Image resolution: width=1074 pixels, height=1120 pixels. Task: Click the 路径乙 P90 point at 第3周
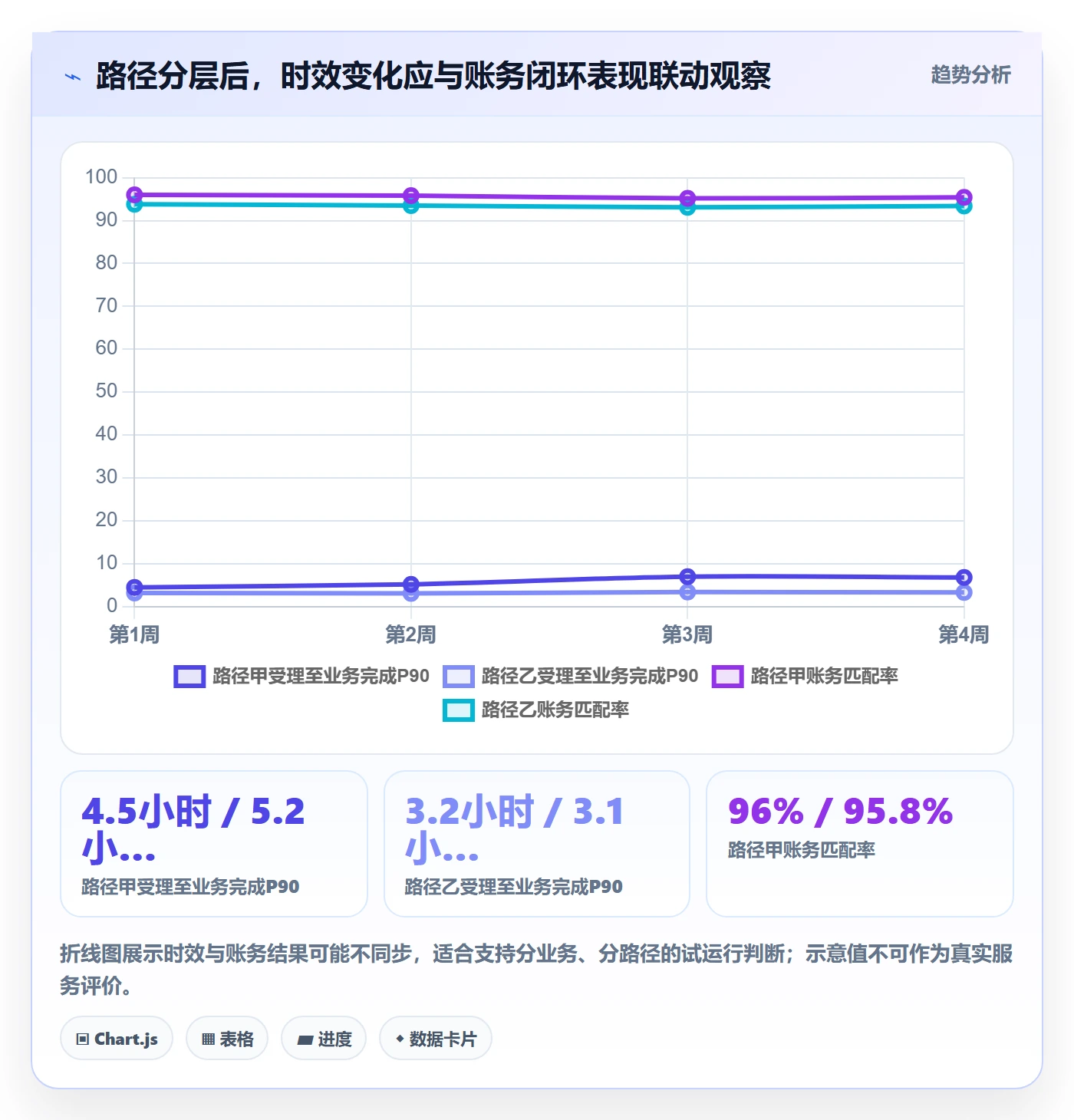tap(687, 591)
